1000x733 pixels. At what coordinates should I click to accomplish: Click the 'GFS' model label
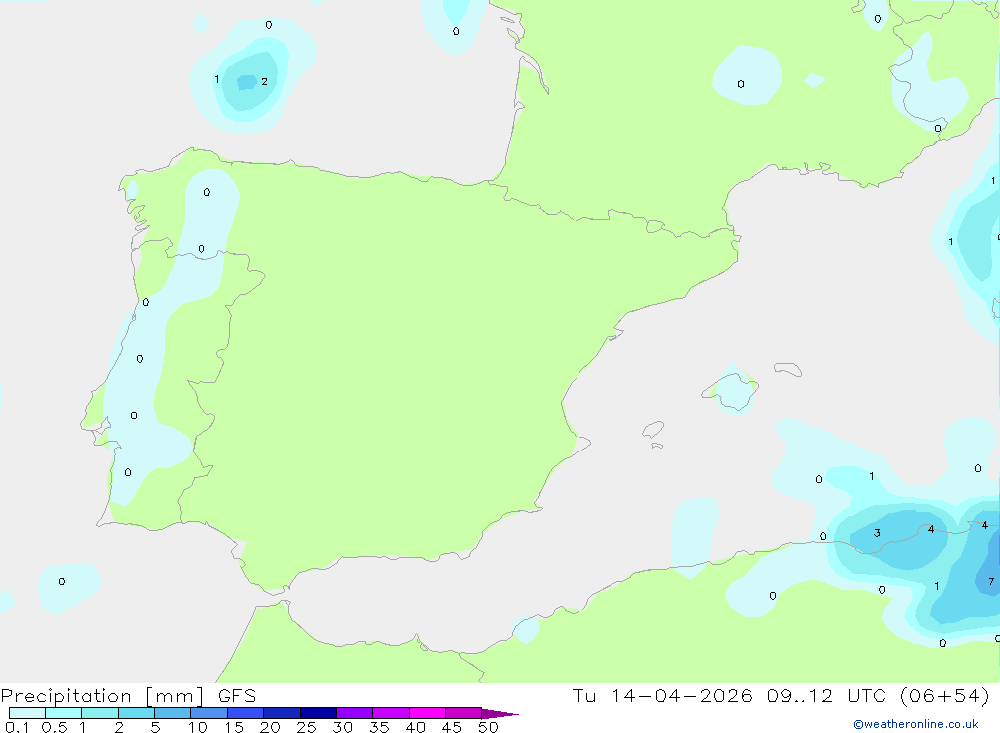(x=237, y=696)
